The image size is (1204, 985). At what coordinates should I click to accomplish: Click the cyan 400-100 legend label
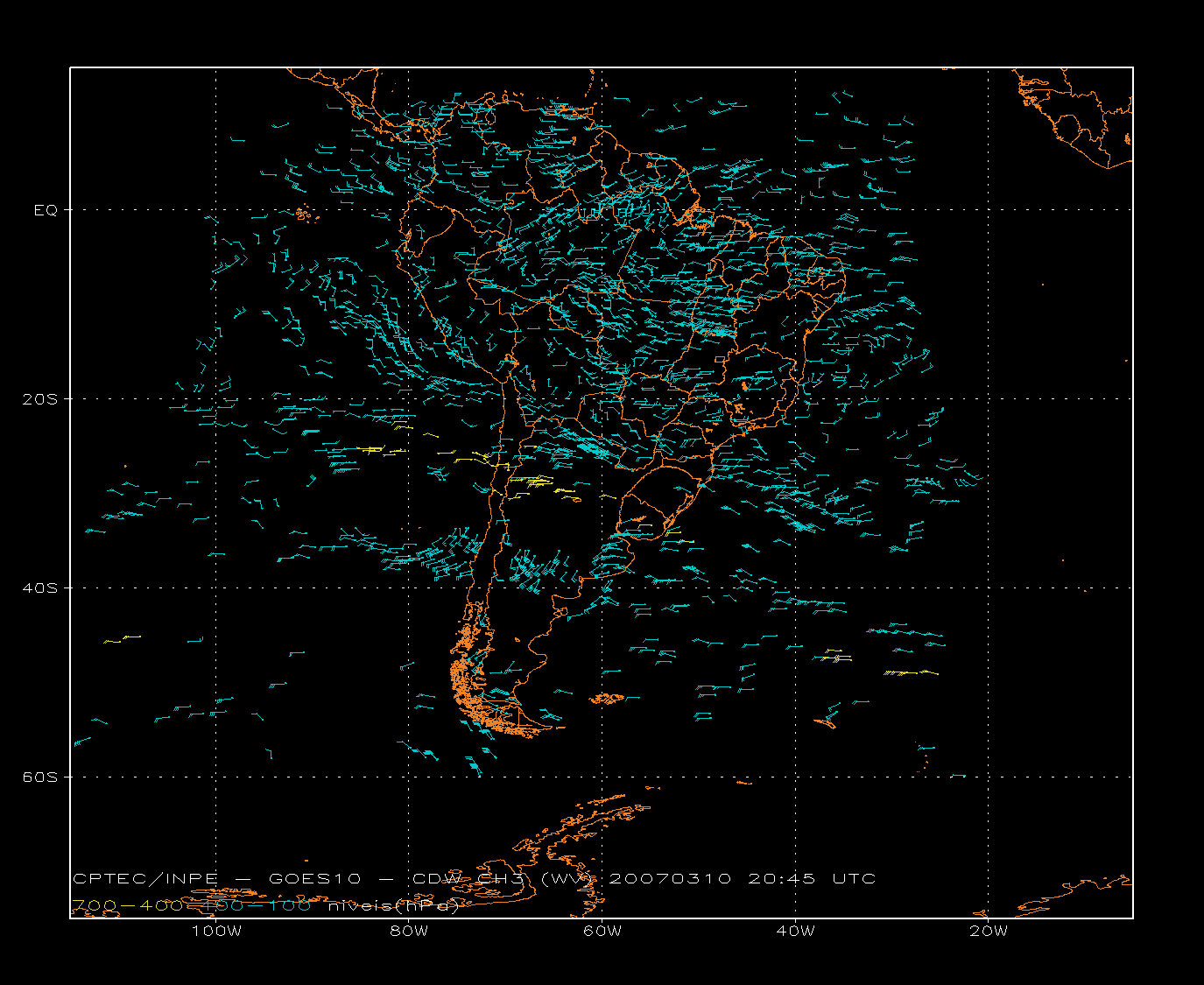tap(257, 905)
